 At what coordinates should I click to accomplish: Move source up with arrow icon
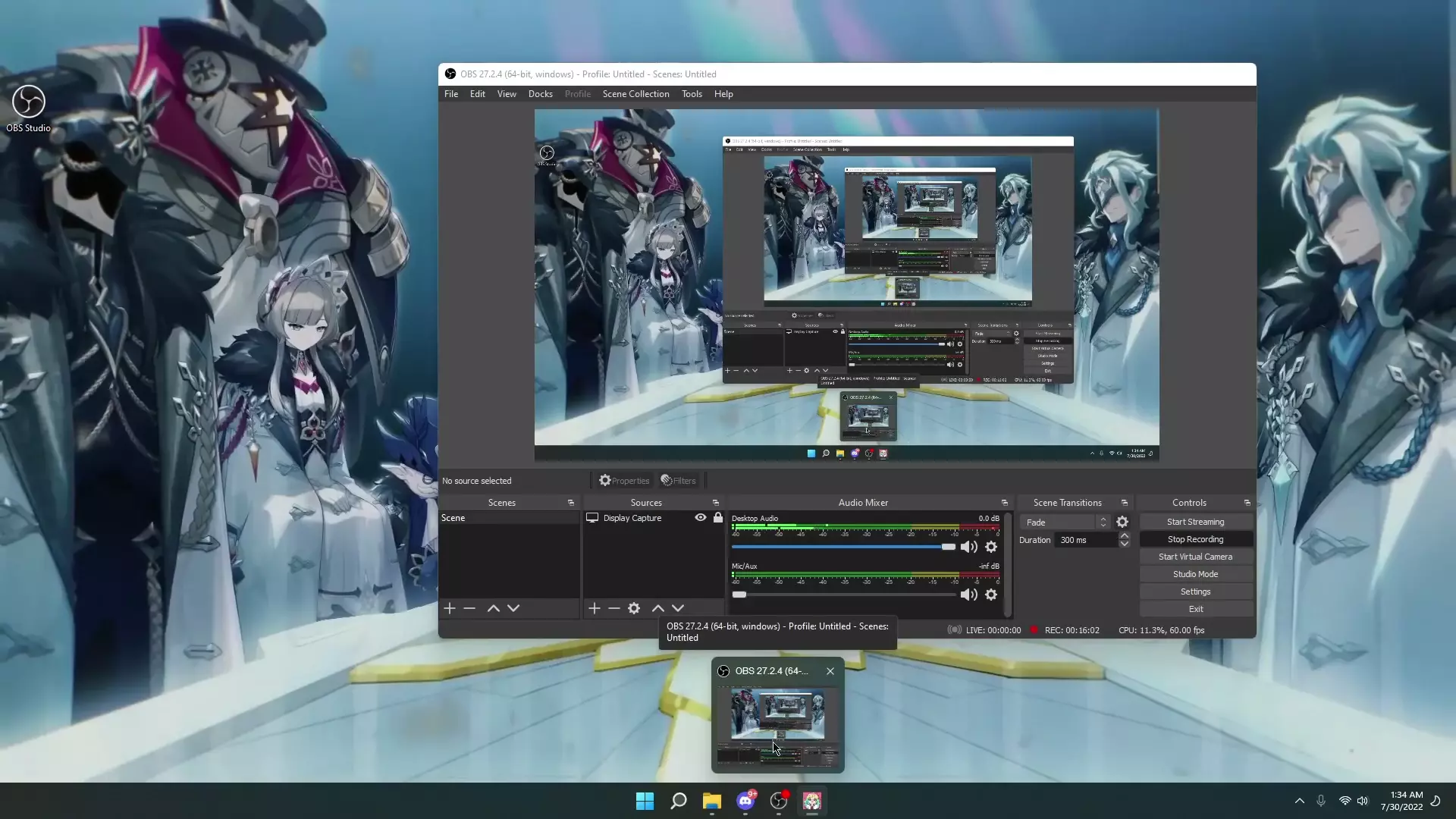point(657,608)
